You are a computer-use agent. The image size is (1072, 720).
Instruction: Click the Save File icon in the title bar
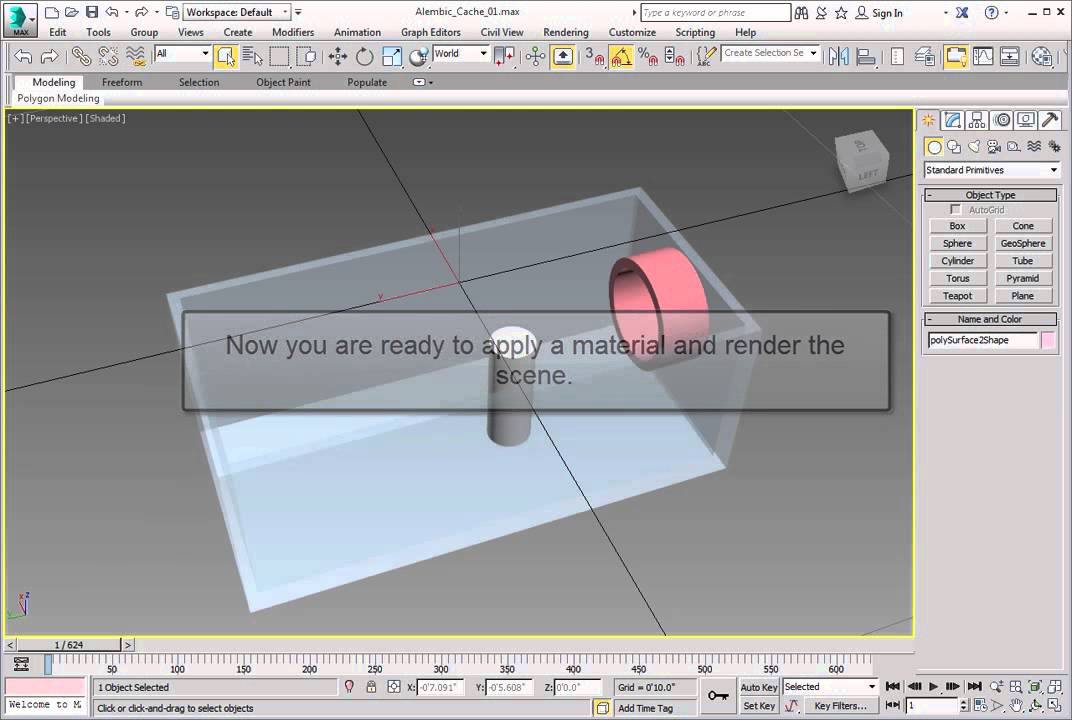click(91, 12)
